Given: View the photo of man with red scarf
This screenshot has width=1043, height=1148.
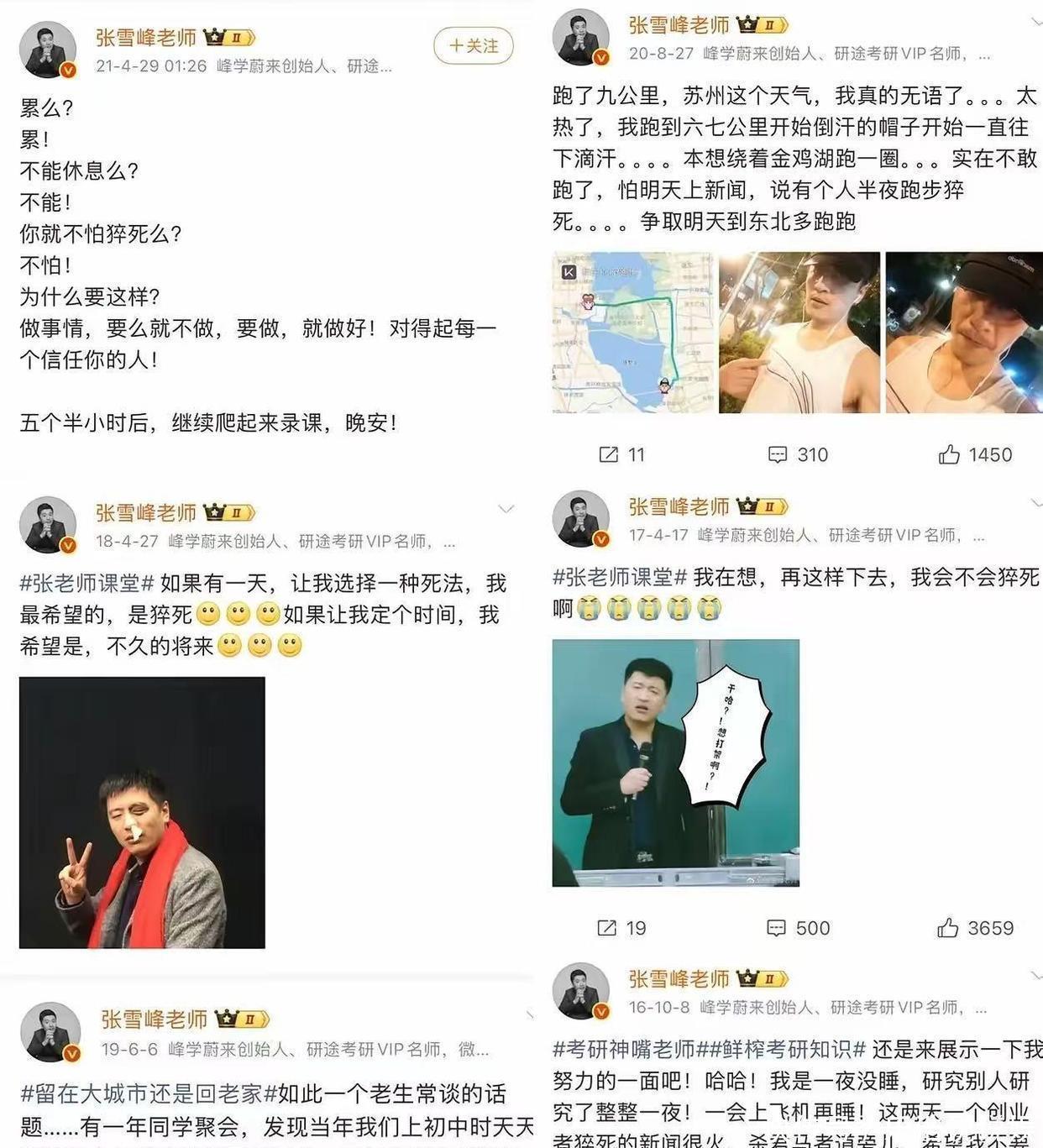Looking at the screenshot, I should click(142, 813).
